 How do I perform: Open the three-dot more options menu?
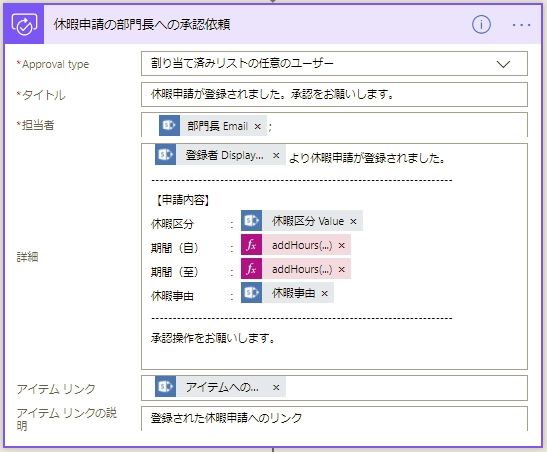522,25
